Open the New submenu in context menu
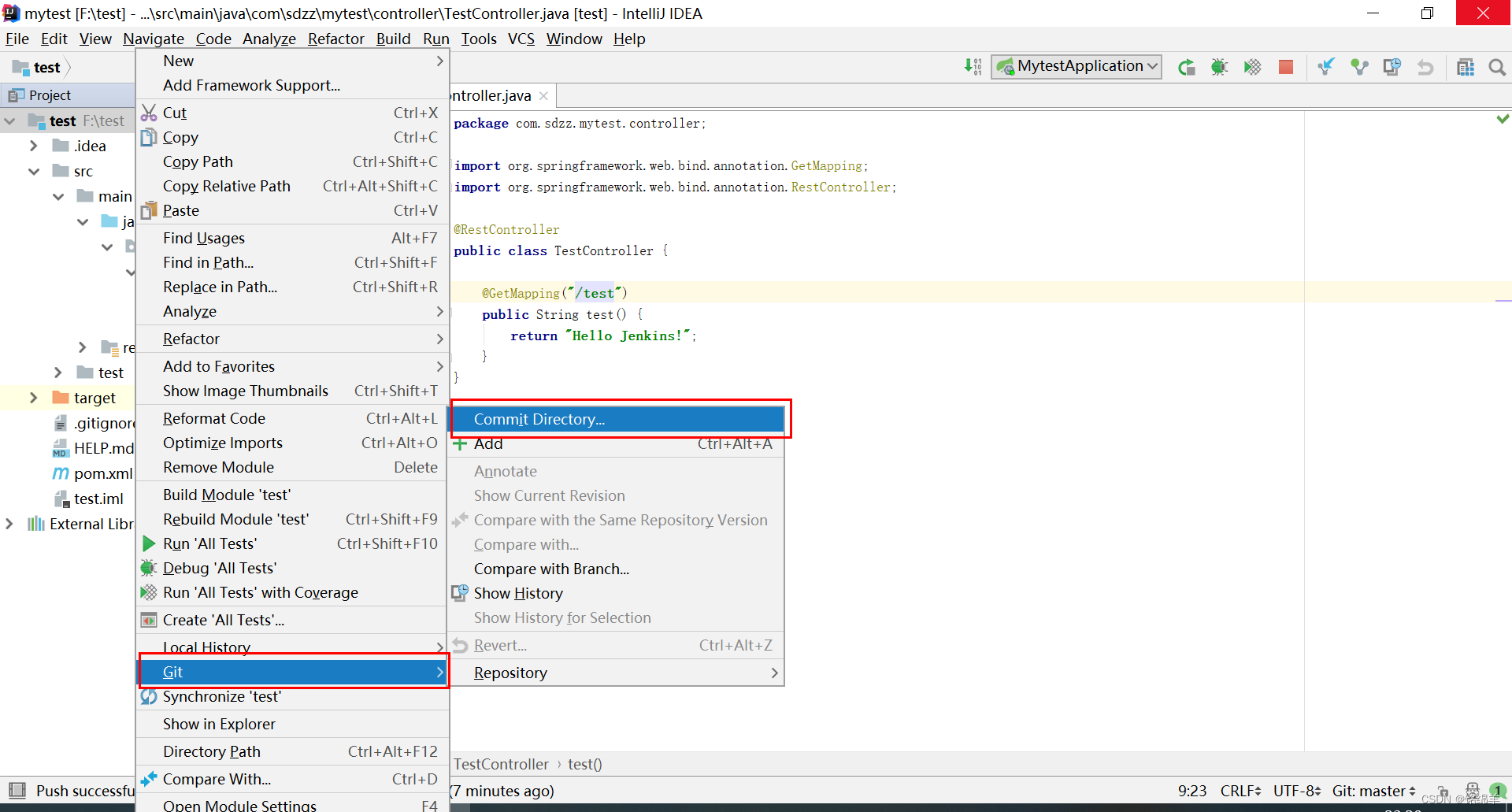 pyautogui.click(x=293, y=61)
